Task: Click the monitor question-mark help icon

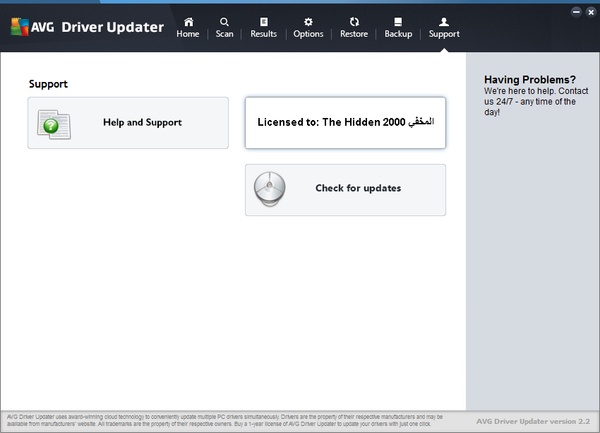Action: click(52, 124)
